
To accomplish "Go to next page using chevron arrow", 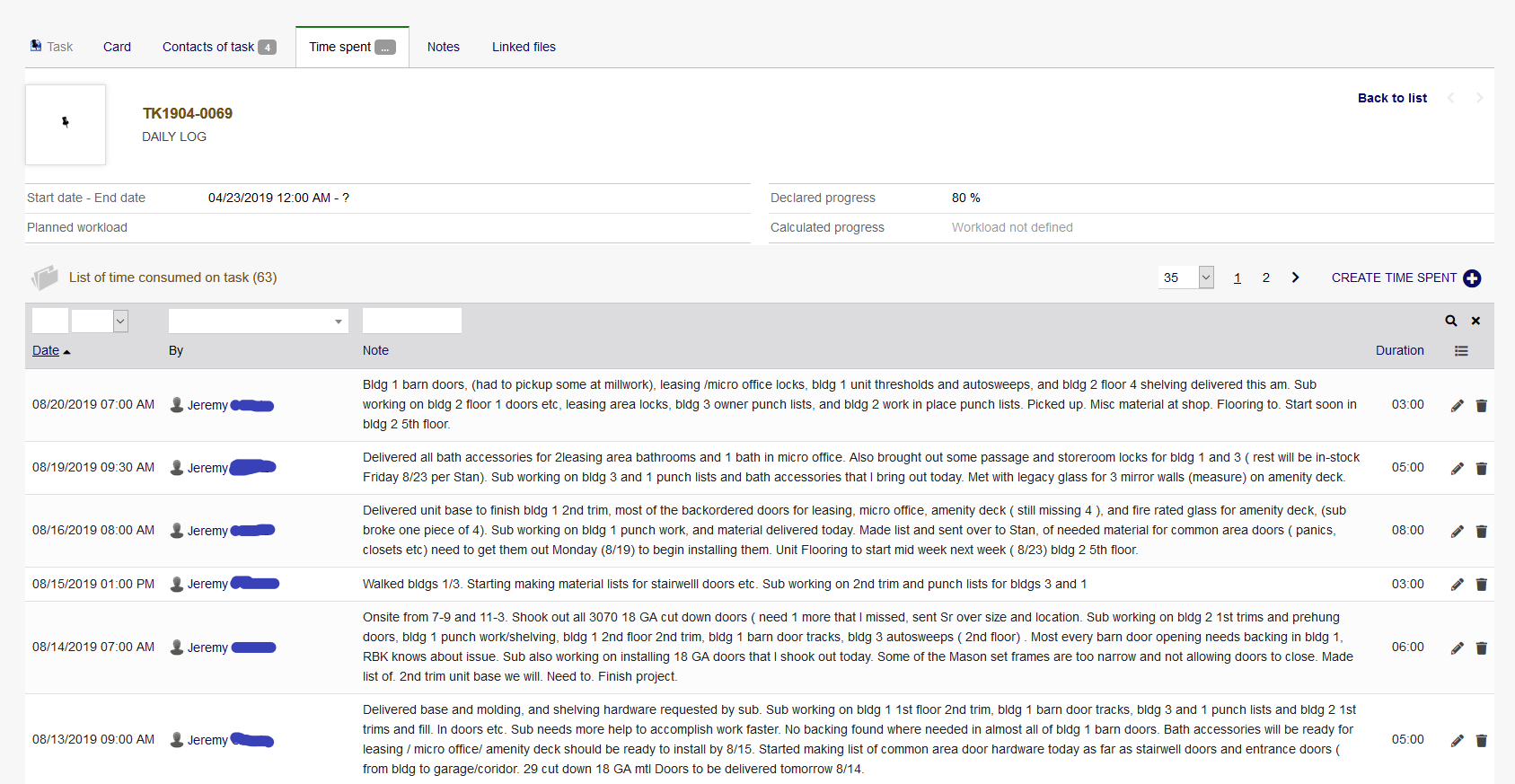I will click(1295, 277).
